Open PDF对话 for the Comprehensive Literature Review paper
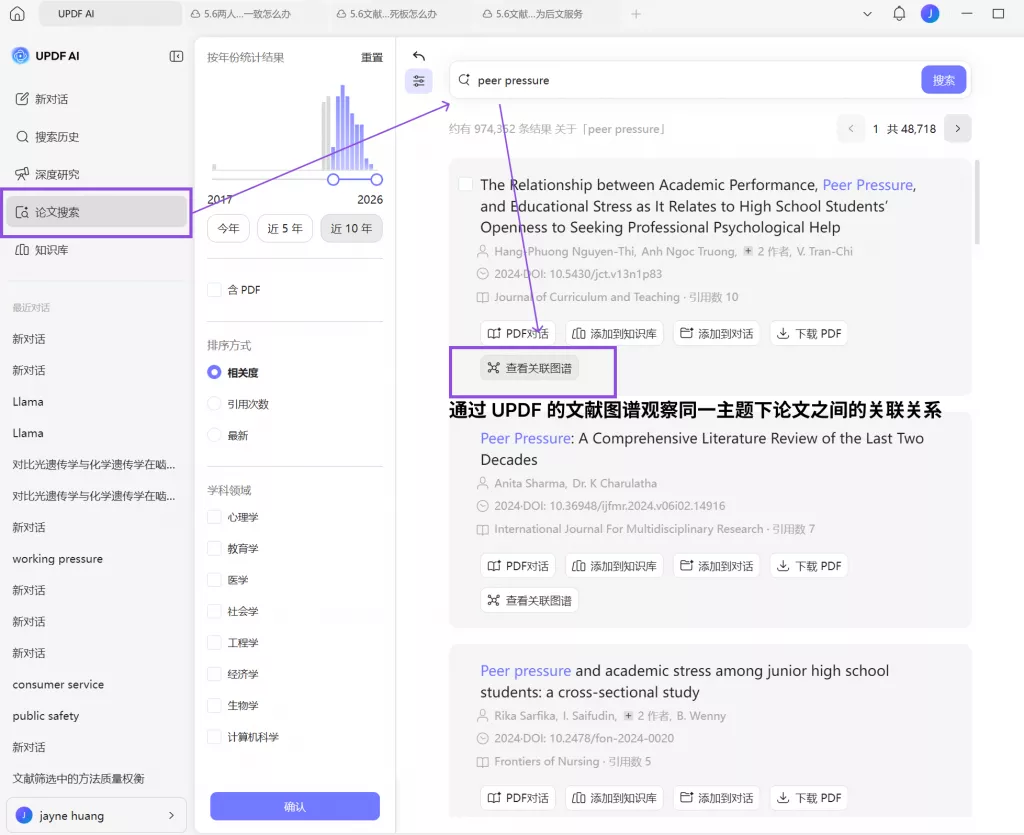The image size is (1024, 835). pyautogui.click(x=518, y=565)
